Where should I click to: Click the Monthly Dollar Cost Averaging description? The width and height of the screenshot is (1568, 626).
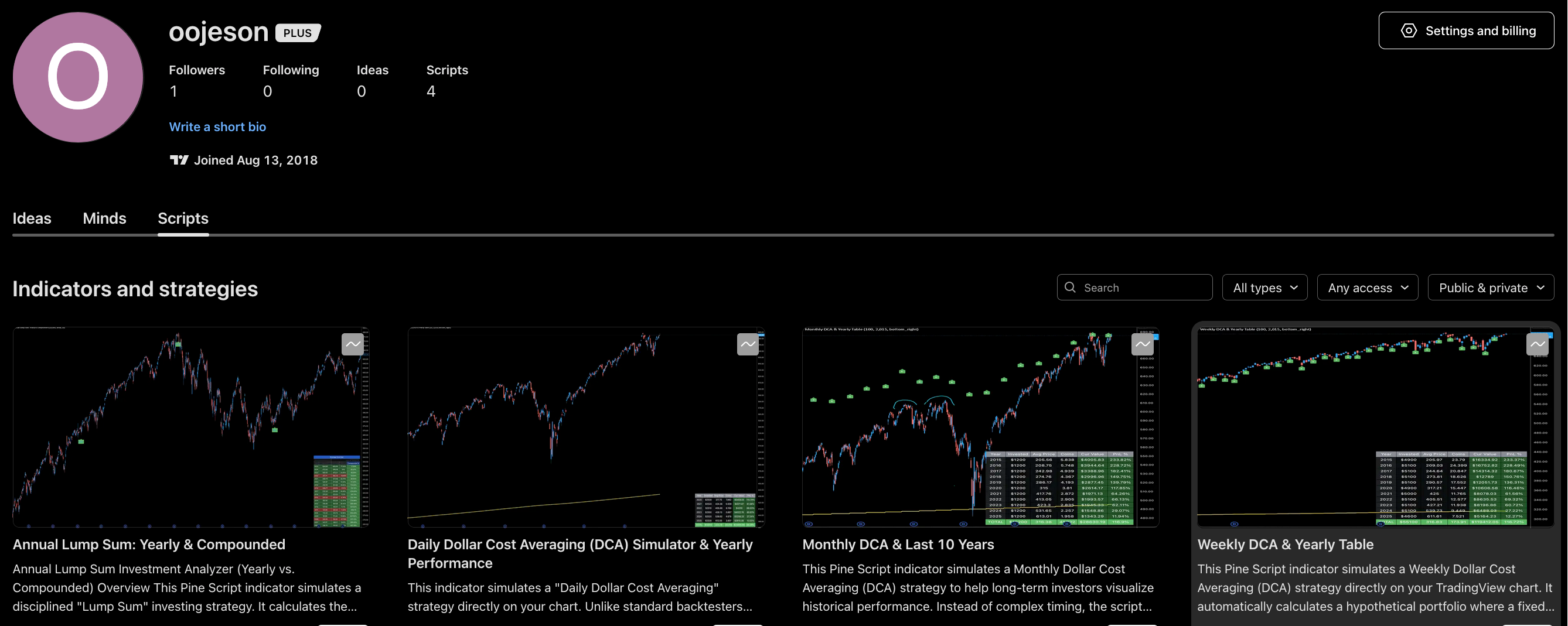pyautogui.click(x=978, y=588)
